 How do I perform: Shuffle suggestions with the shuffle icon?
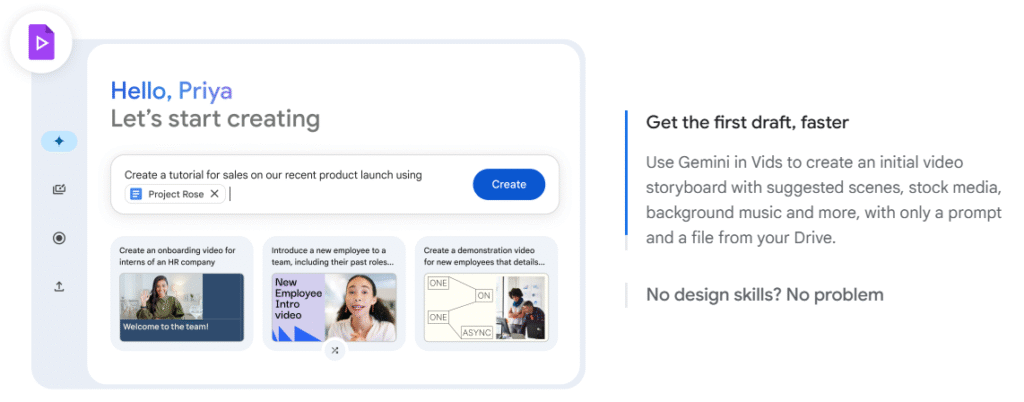(x=335, y=350)
